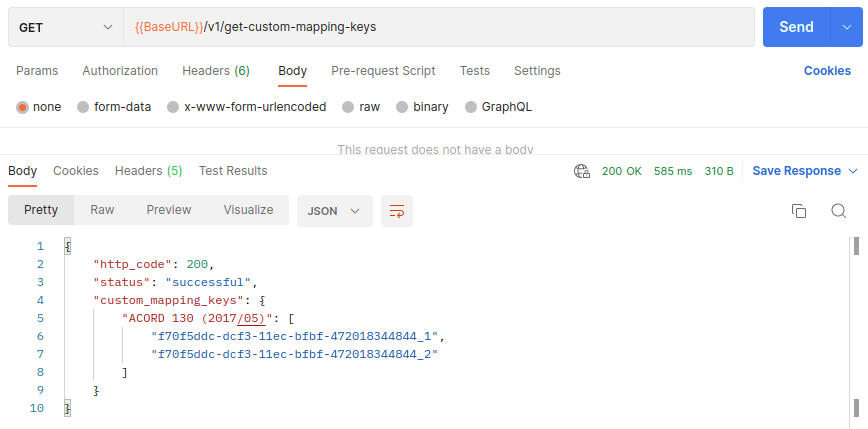The image size is (868, 429).
Task: Click the request URL field
Action: [x=440, y=27]
